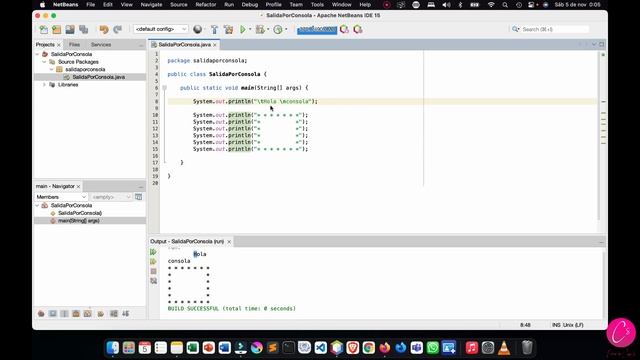Collapse the Source Packages node
Image resolution: width=640 pixels, height=360 pixels.
tap(44, 62)
